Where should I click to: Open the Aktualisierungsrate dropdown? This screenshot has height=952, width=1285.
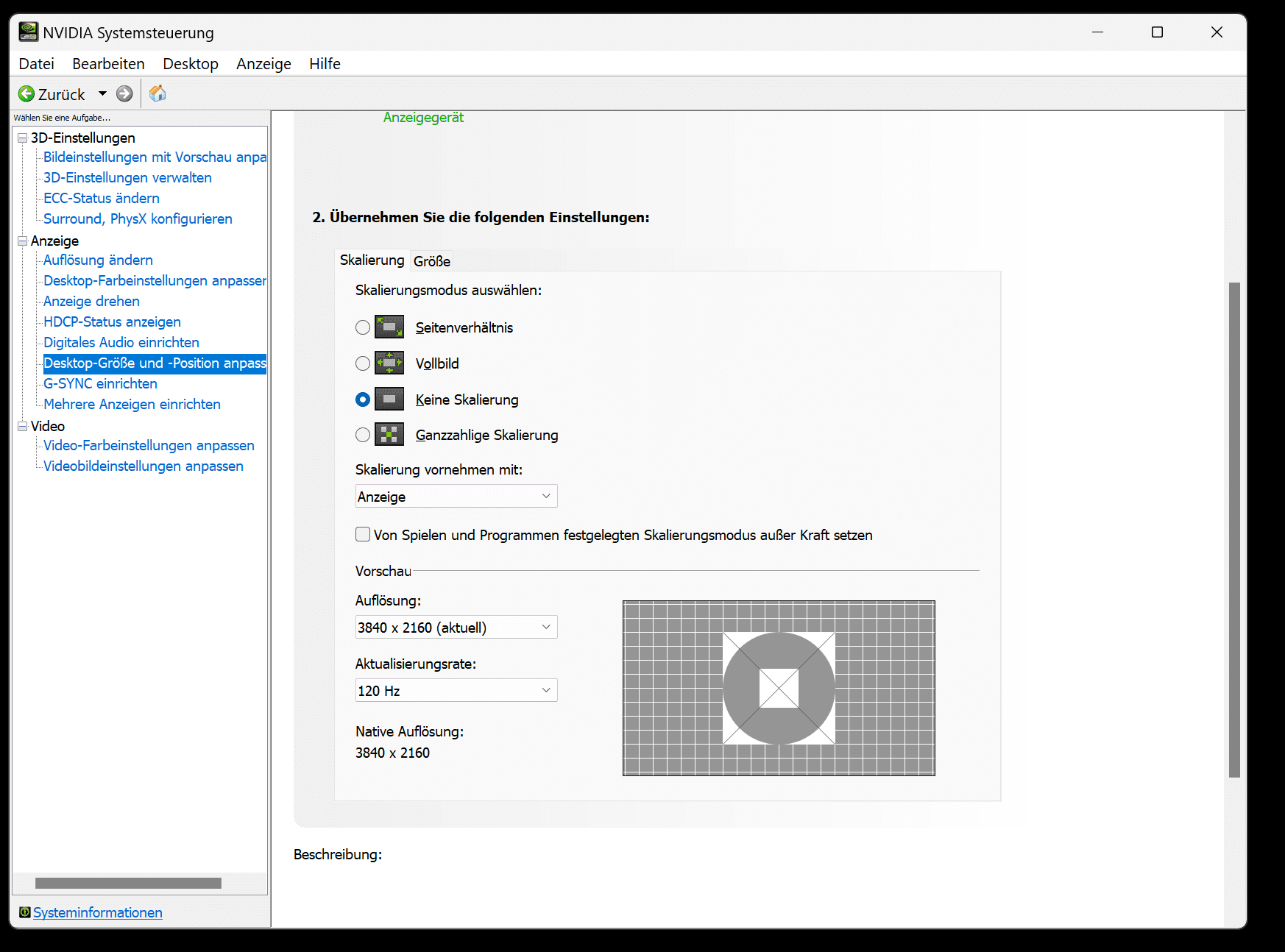click(456, 690)
